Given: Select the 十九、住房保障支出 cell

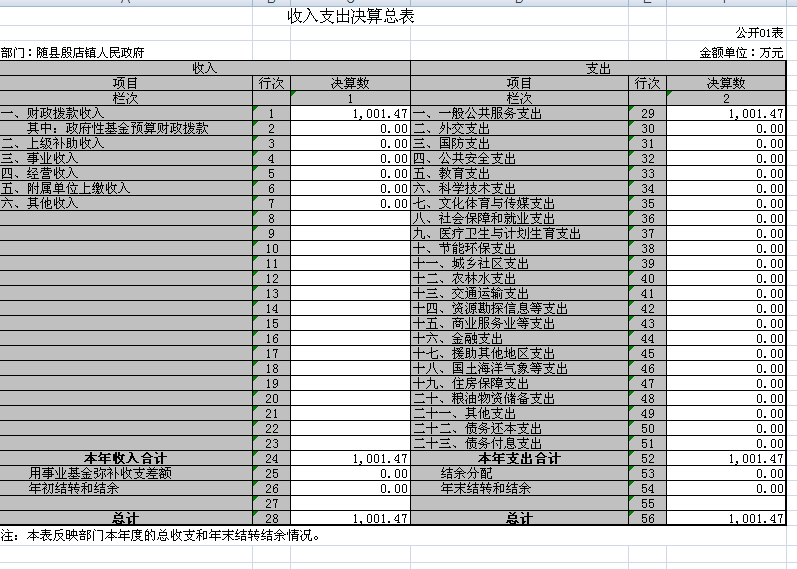Looking at the screenshot, I should 519,383.
